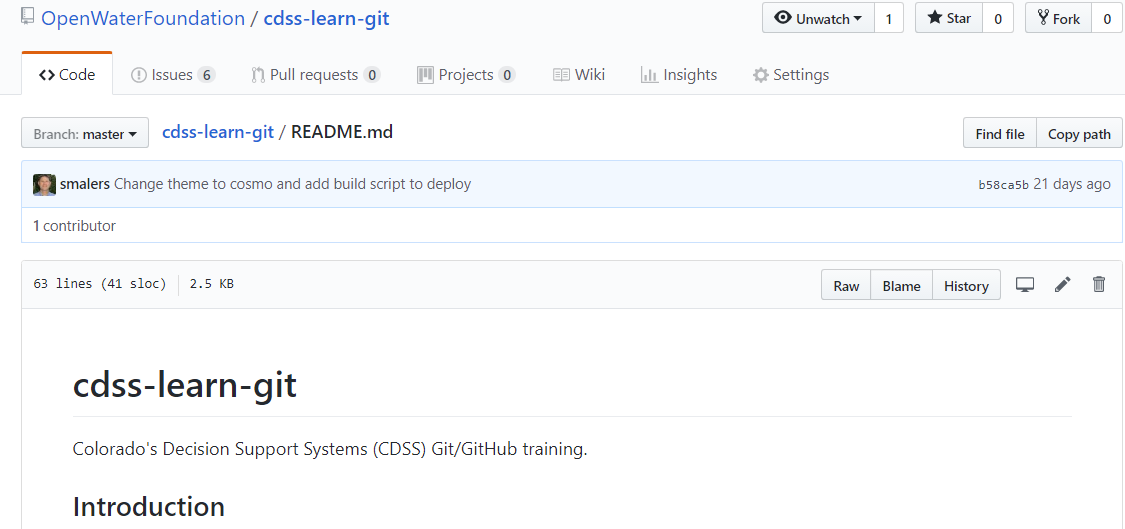Click the Wiki book icon

pos(561,75)
